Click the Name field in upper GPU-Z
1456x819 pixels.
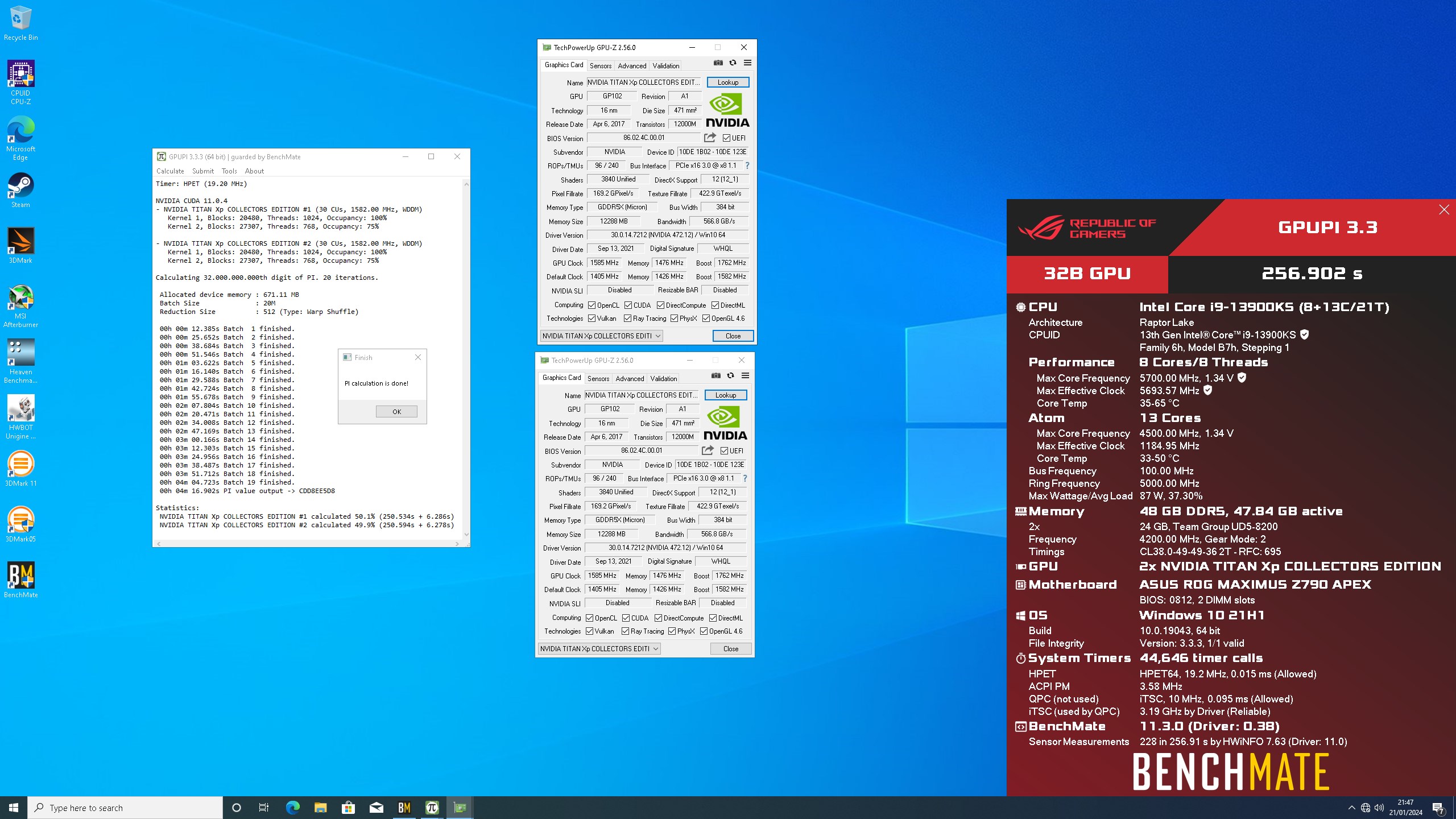click(645, 82)
